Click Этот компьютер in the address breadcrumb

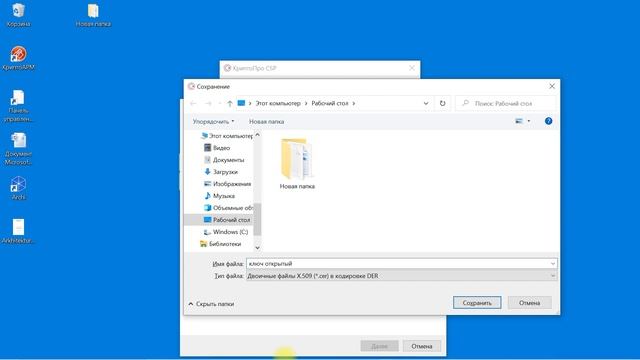[278, 103]
